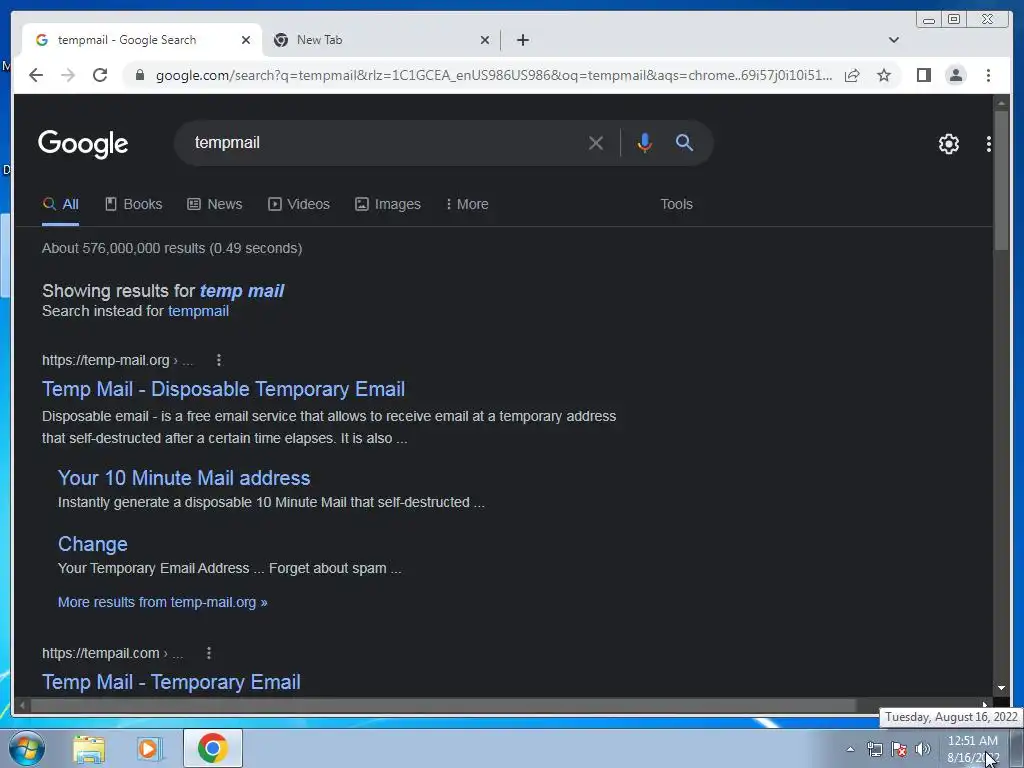The height and width of the screenshot is (768, 1024).
Task: Click the scrollbar down arrow
Action: tap(1001, 688)
